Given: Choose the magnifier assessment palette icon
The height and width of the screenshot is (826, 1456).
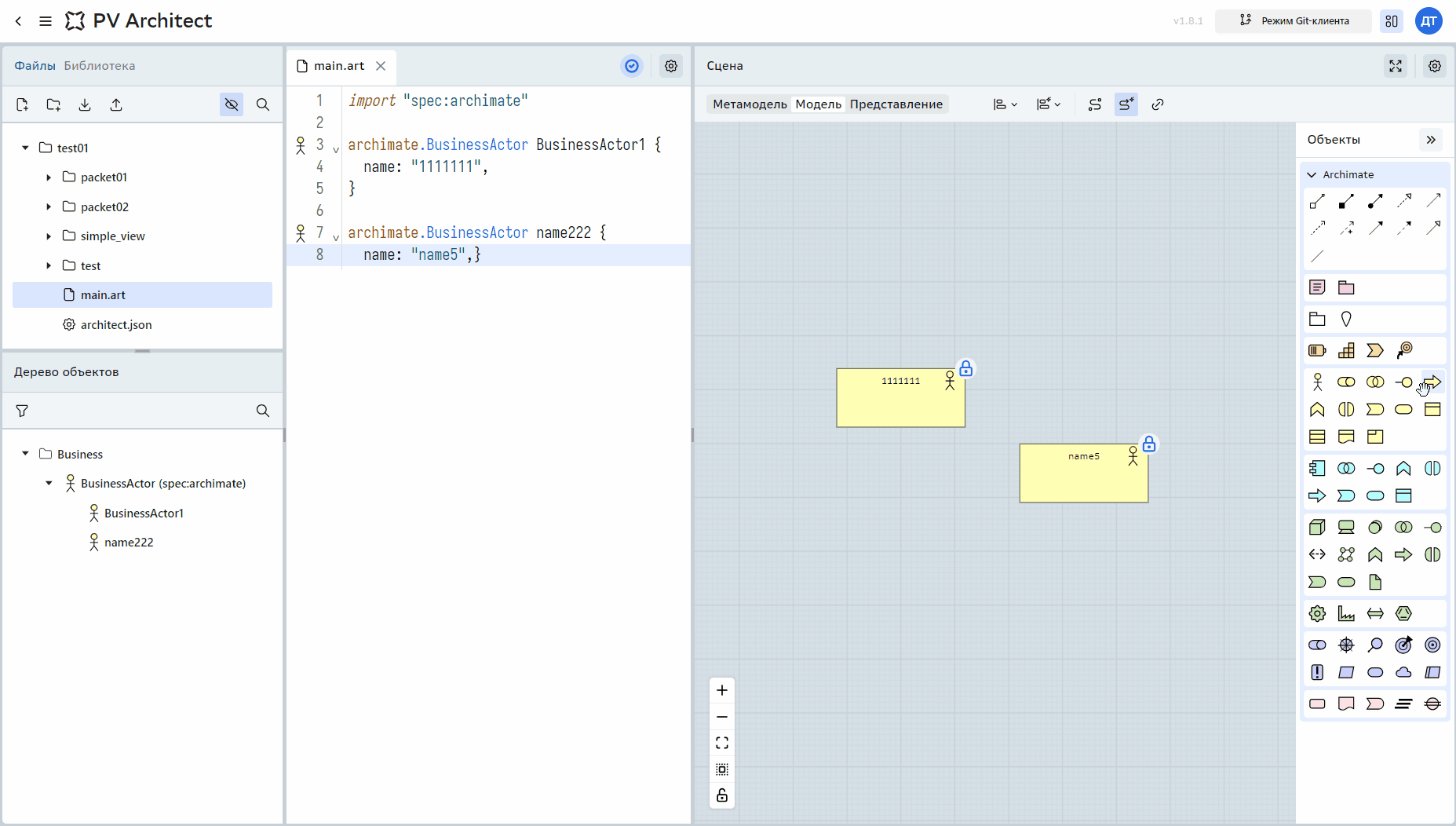Looking at the screenshot, I should [1375, 645].
